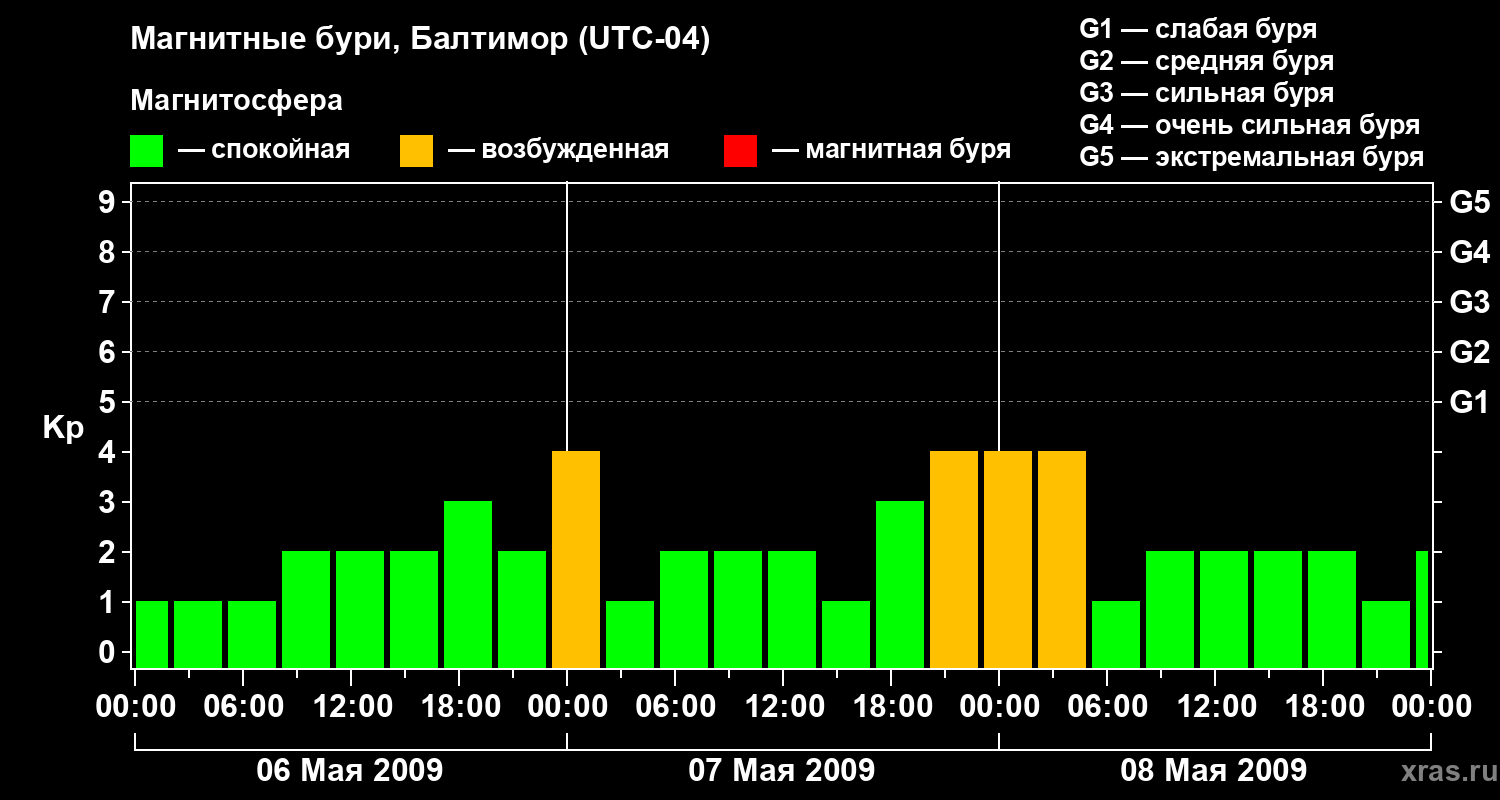The width and height of the screenshot is (1500, 800).
Task: Click the orange 'возбужденная' legend swatch
Action: tap(416, 151)
